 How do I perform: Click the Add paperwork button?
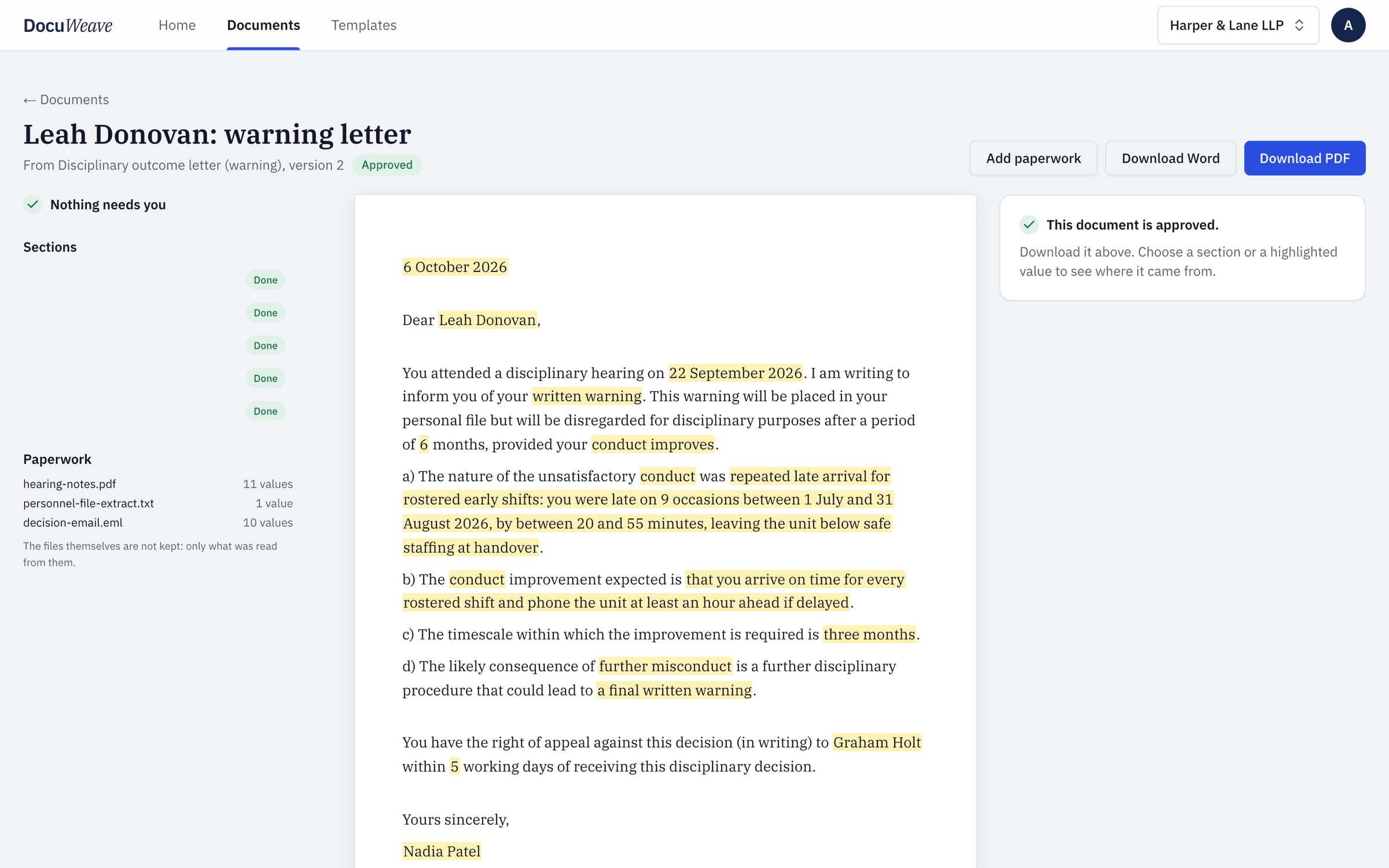1033,158
